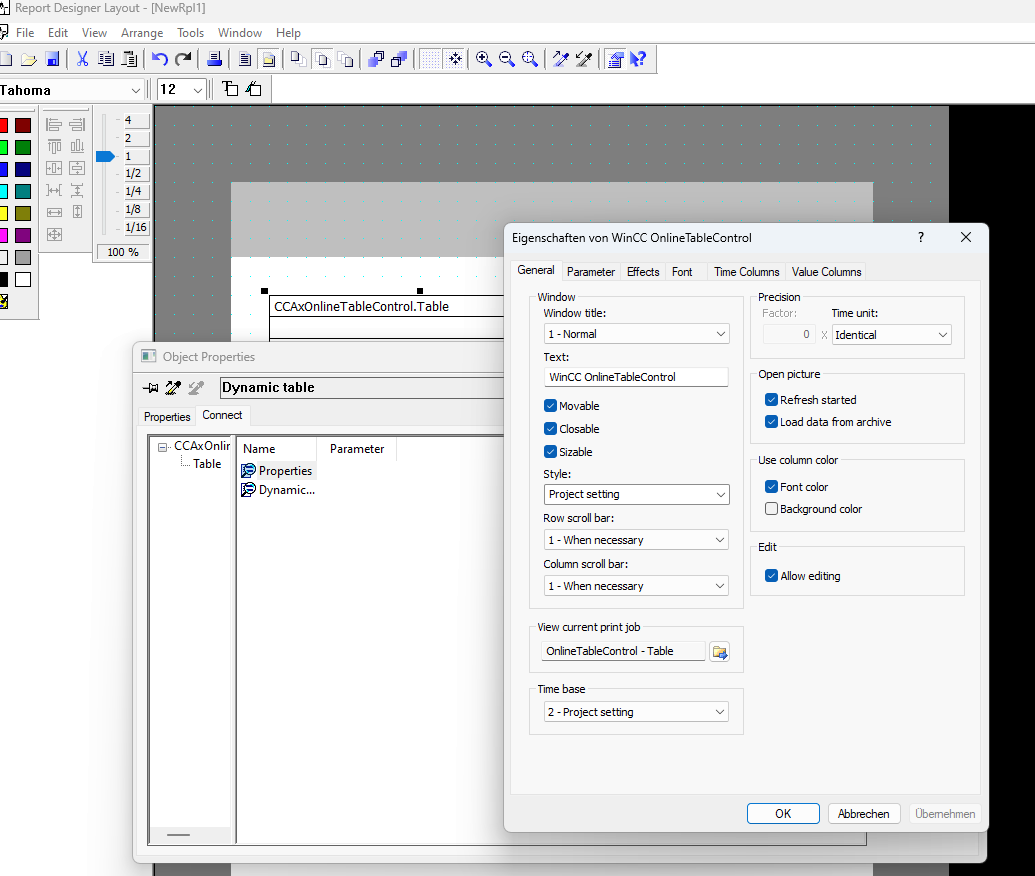Click the Print icon in toolbar
The image size is (1035, 876).
pos(214,60)
